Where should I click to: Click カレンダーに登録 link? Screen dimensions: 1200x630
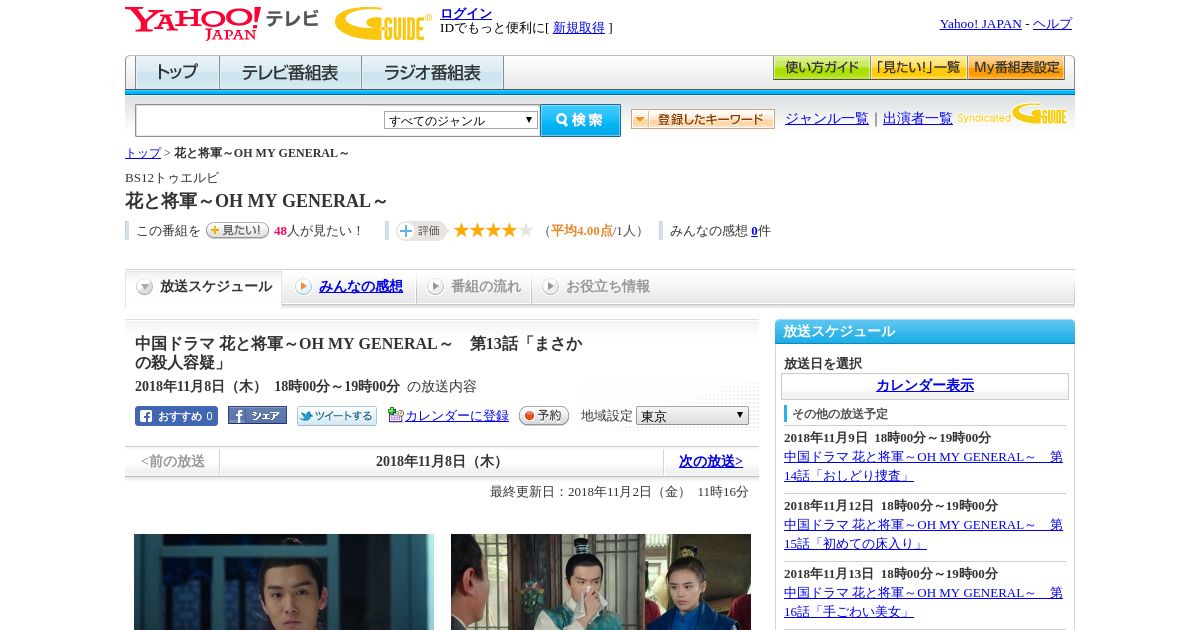click(457, 415)
